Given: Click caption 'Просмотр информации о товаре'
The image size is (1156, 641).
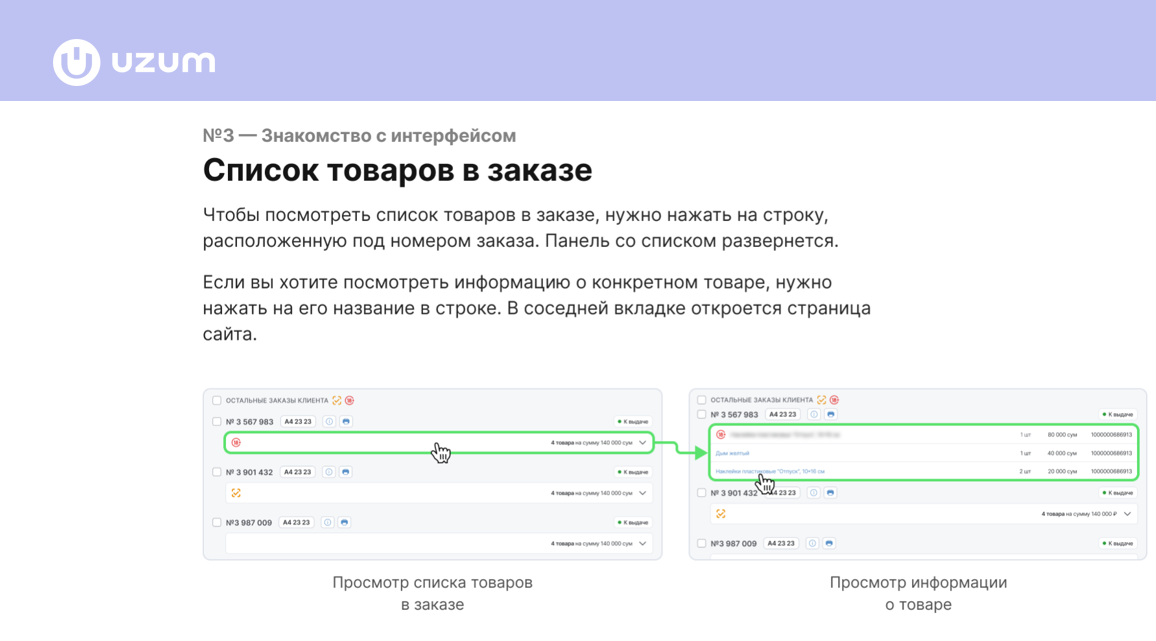Looking at the screenshot, I should pos(918,593).
